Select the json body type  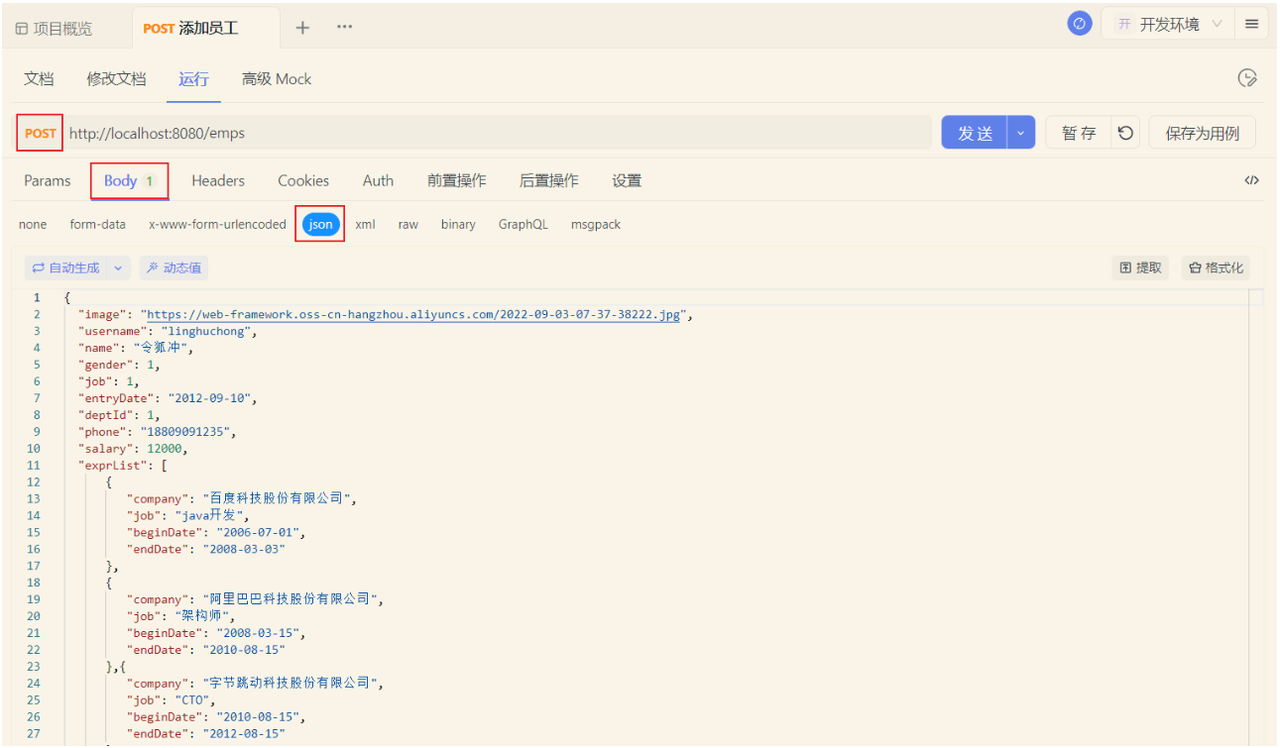320,224
